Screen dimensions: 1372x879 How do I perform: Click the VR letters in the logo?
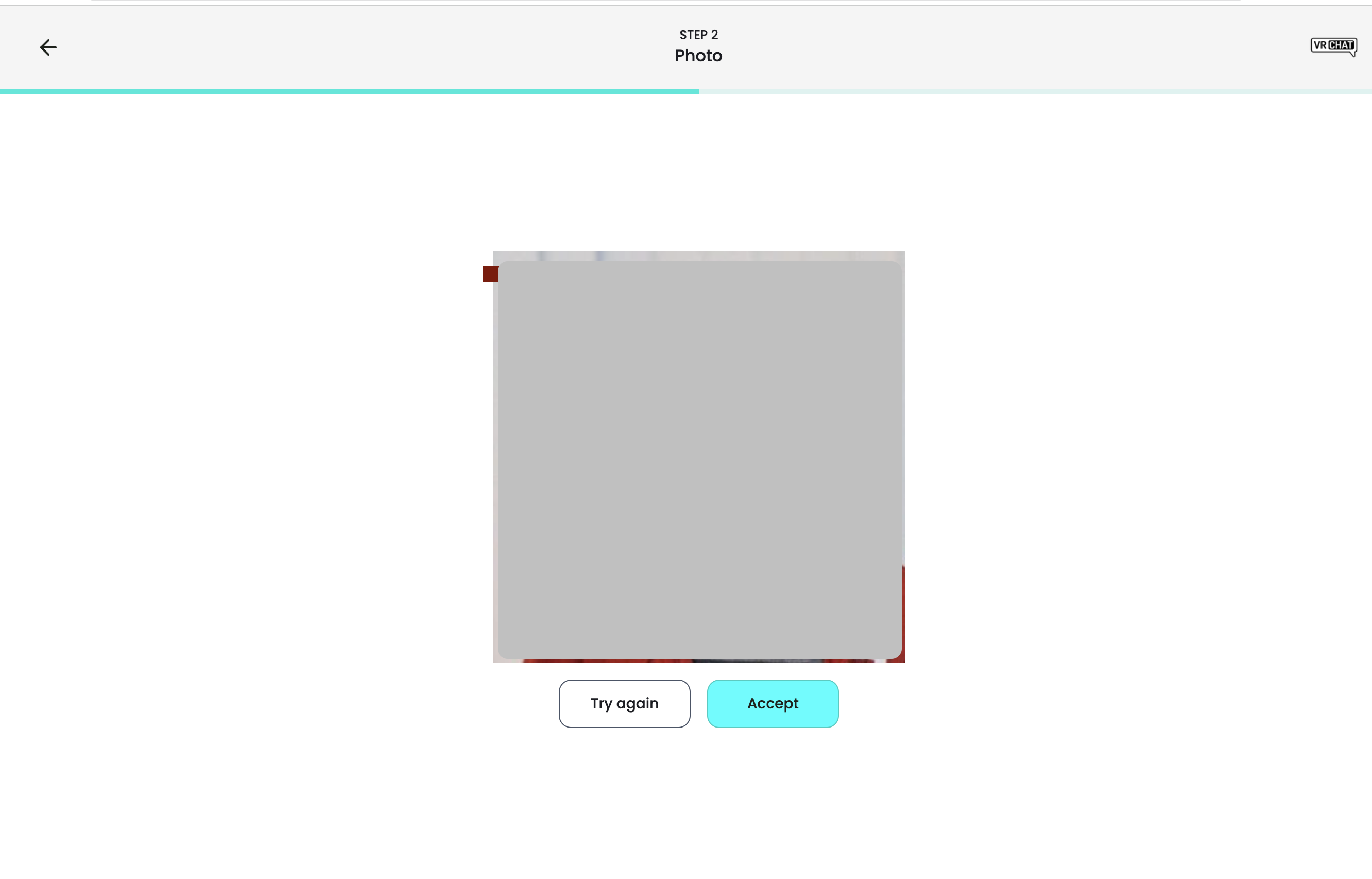pyautogui.click(x=1319, y=45)
